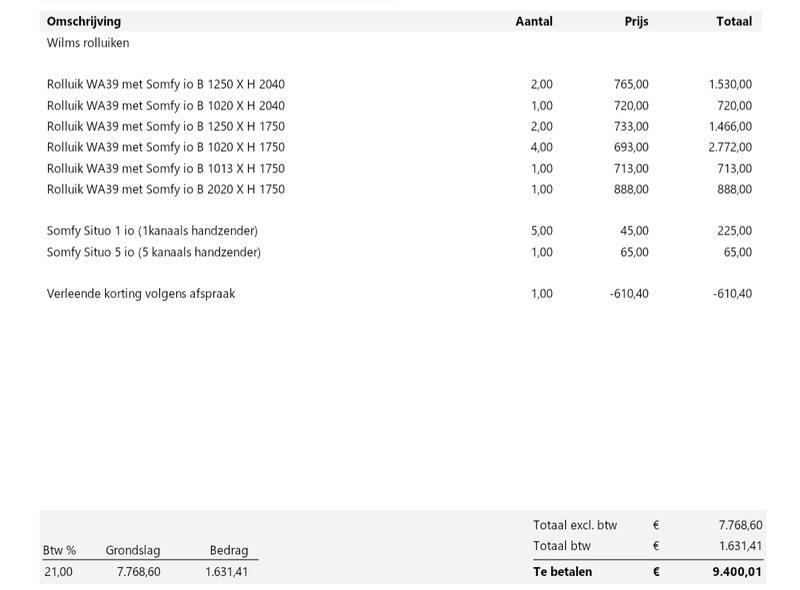Click the -610,40 discount total
The height and width of the screenshot is (590, 800).
(x=732, y=293)
